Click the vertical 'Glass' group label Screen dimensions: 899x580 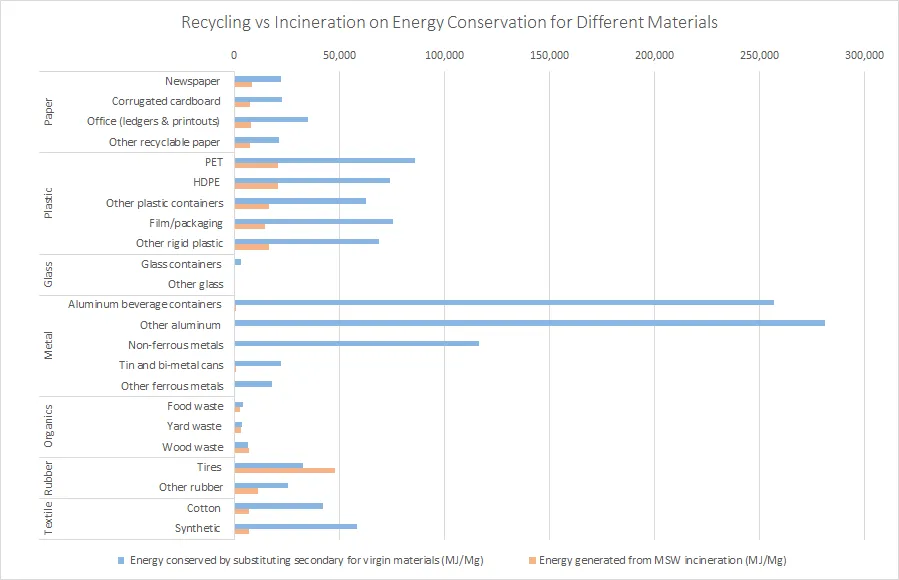pyautogui.click(x=49, y=275)
